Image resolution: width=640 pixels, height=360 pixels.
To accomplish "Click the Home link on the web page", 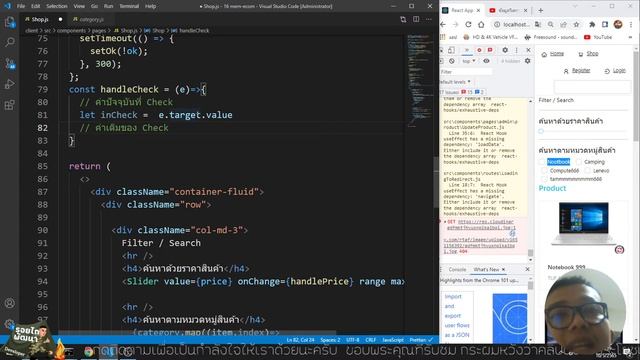I will coord(556,53).
